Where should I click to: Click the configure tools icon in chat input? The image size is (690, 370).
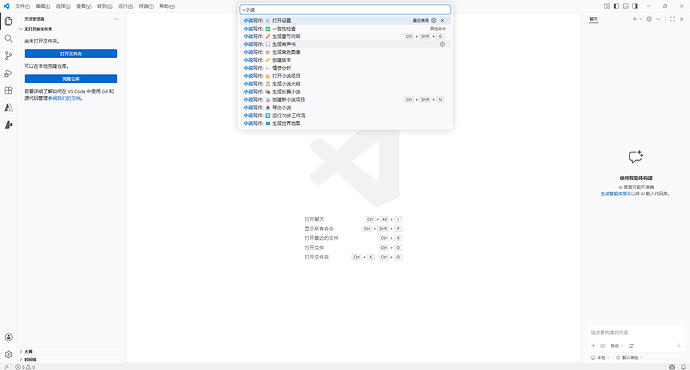pyautogui.click(x=631, y=346)
